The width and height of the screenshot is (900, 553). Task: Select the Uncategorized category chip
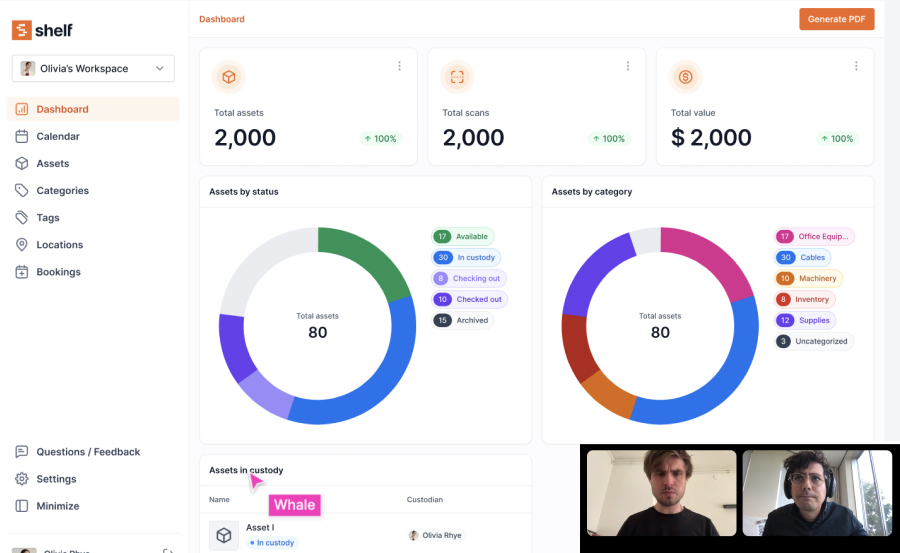[814, 341]
